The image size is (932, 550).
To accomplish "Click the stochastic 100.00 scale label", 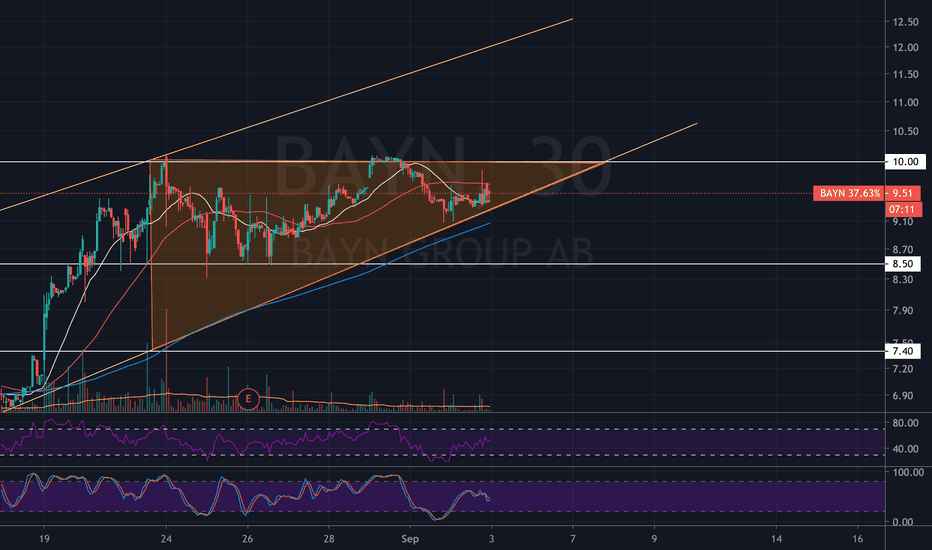I will coord(907,472).
